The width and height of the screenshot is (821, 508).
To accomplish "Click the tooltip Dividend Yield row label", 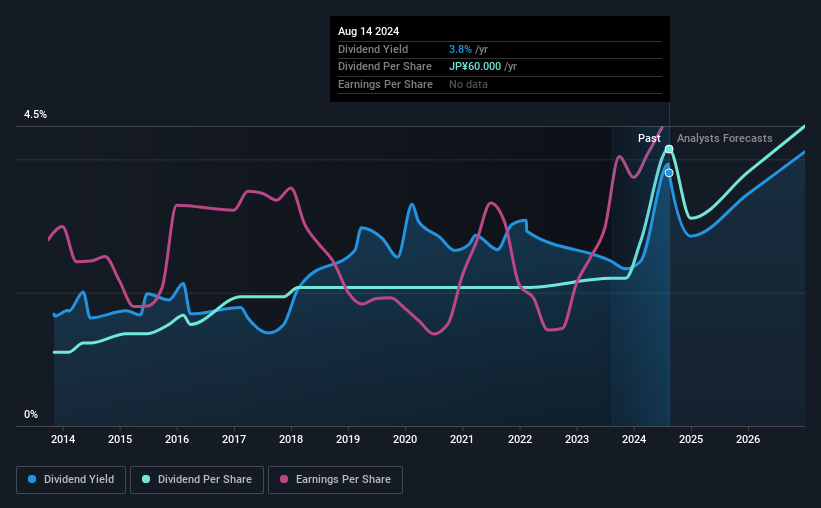I will pyautogui.click(x=373, y=49).
